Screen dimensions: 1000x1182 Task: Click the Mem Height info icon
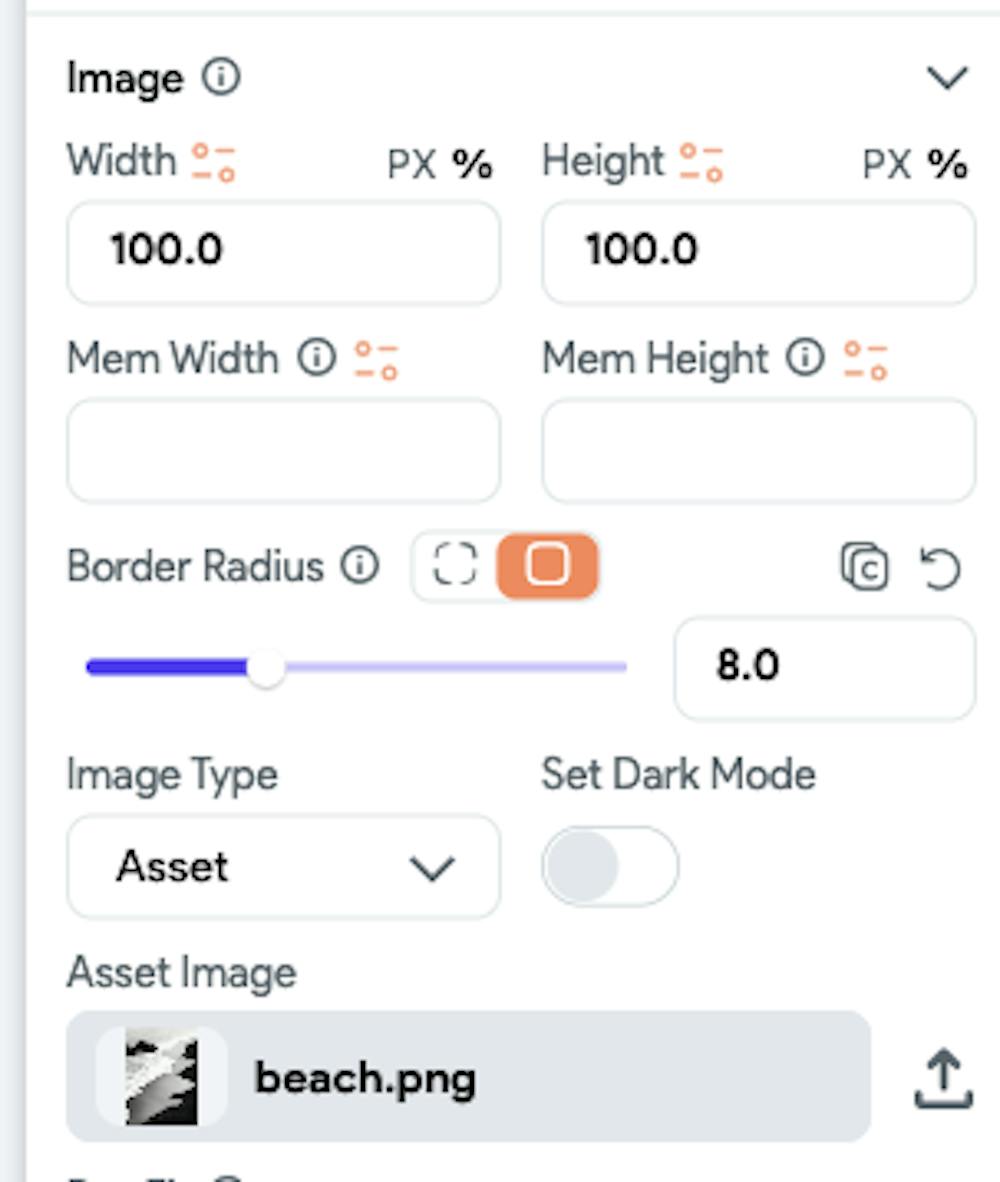pos(804,358)
